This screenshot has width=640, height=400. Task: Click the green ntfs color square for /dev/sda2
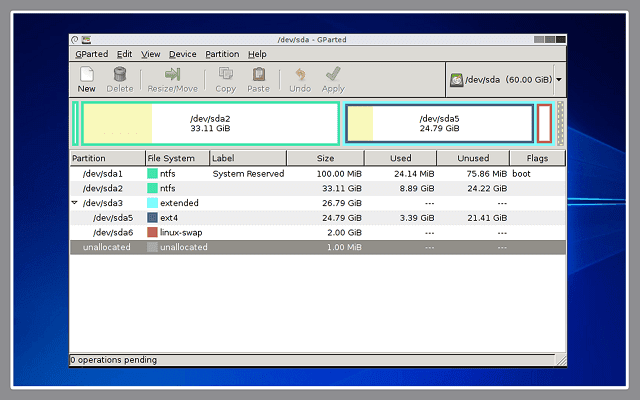(152, 189)
